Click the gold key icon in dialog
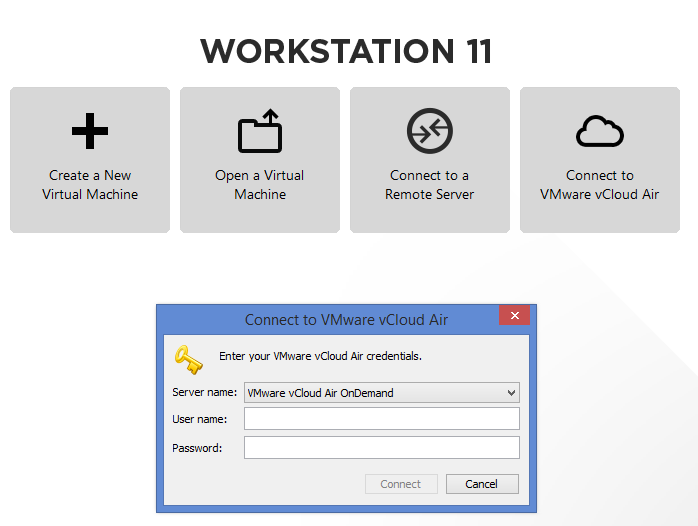 (188, 360)
